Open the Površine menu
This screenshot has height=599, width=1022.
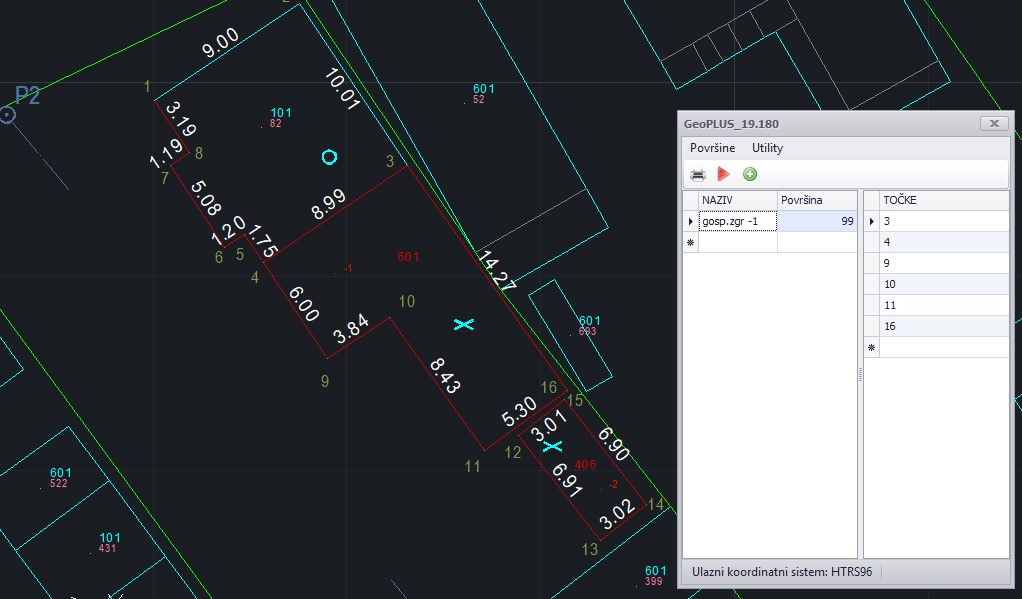click(x=712, y=148)
